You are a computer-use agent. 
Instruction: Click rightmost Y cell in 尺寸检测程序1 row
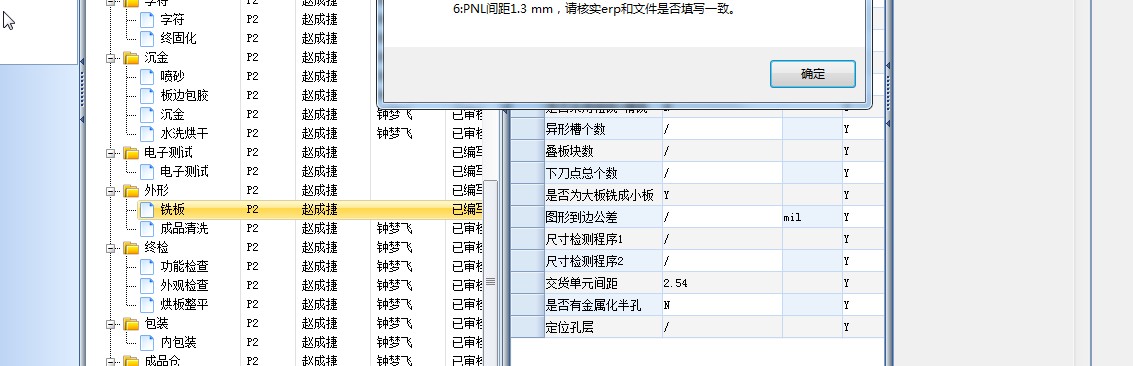point(863,239)
